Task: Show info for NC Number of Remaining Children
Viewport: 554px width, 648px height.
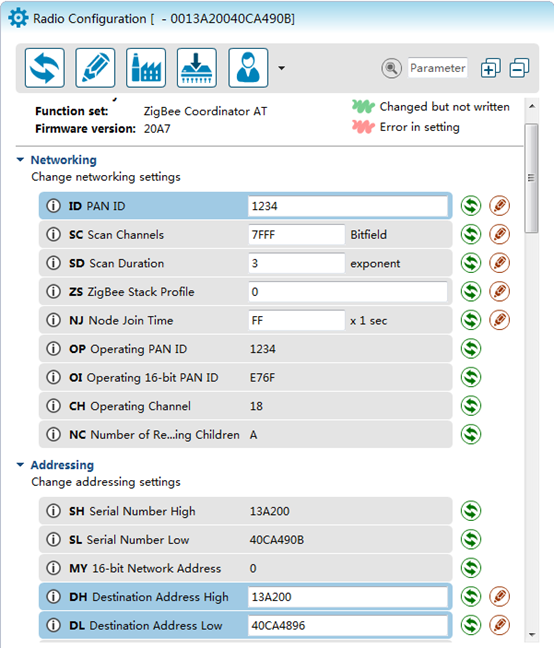Action: 53,434
